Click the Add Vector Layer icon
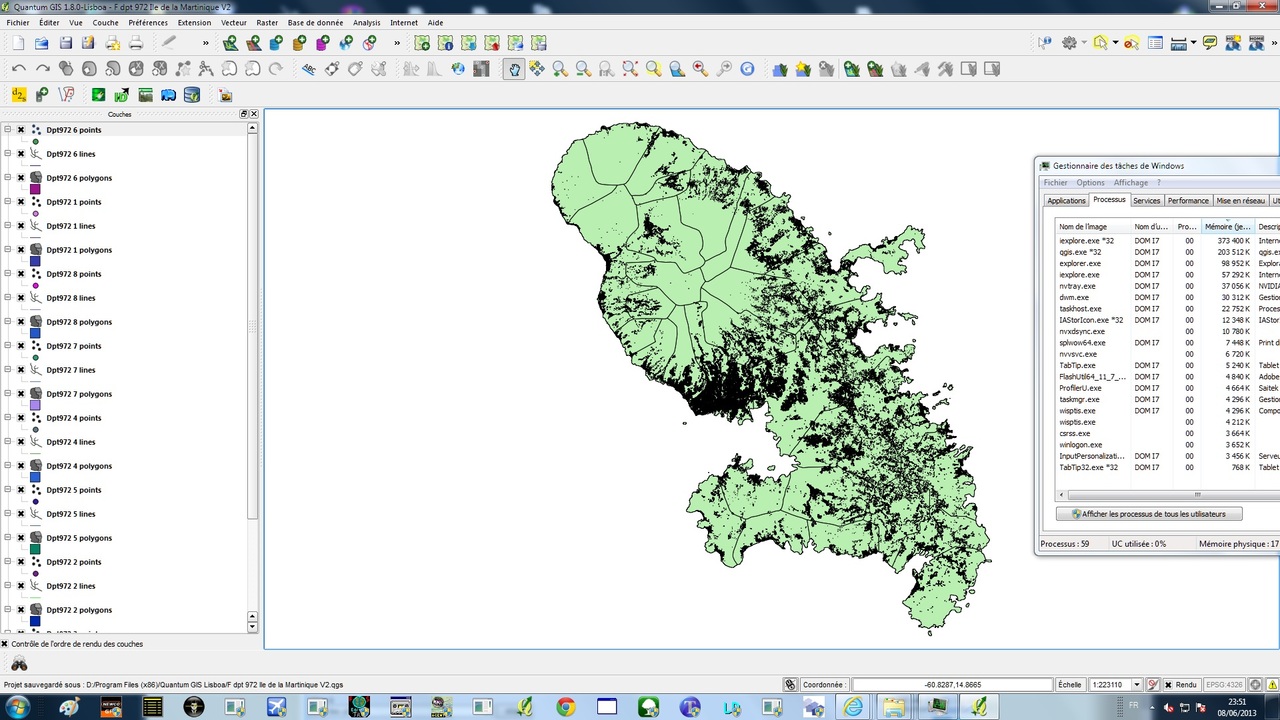 point(231,43)
